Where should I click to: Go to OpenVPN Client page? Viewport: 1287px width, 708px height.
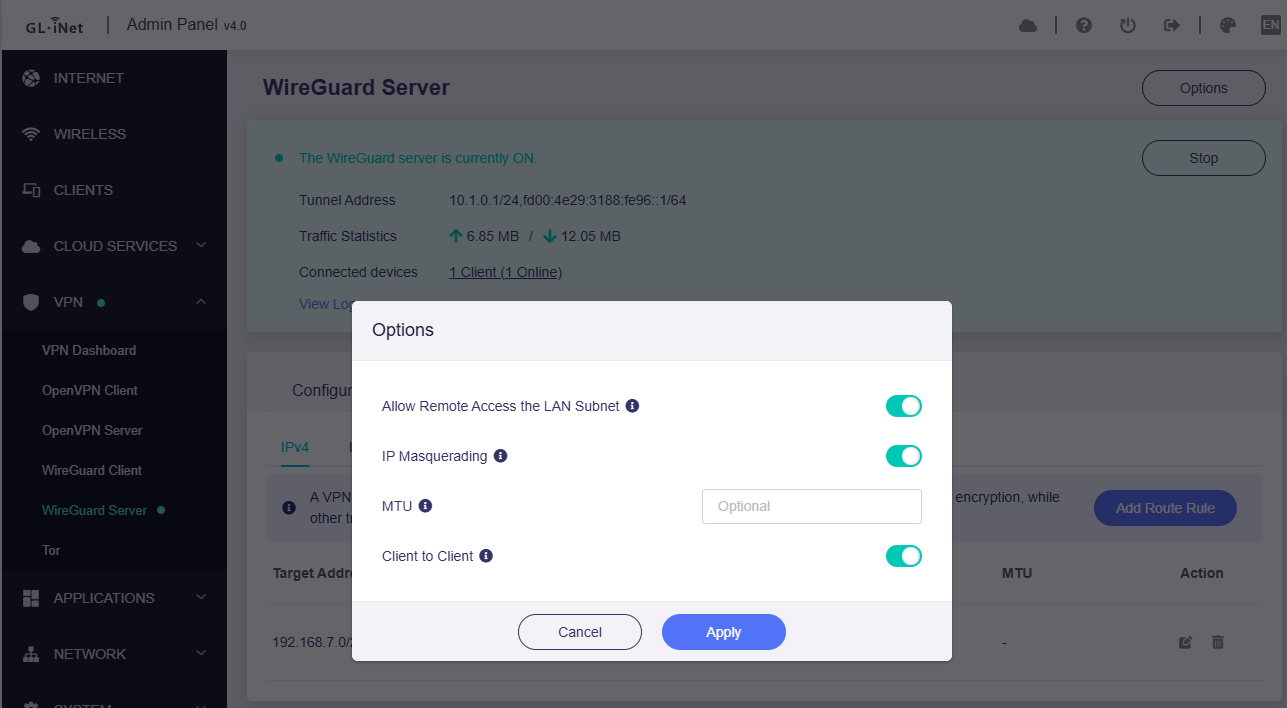coord(90,390)
